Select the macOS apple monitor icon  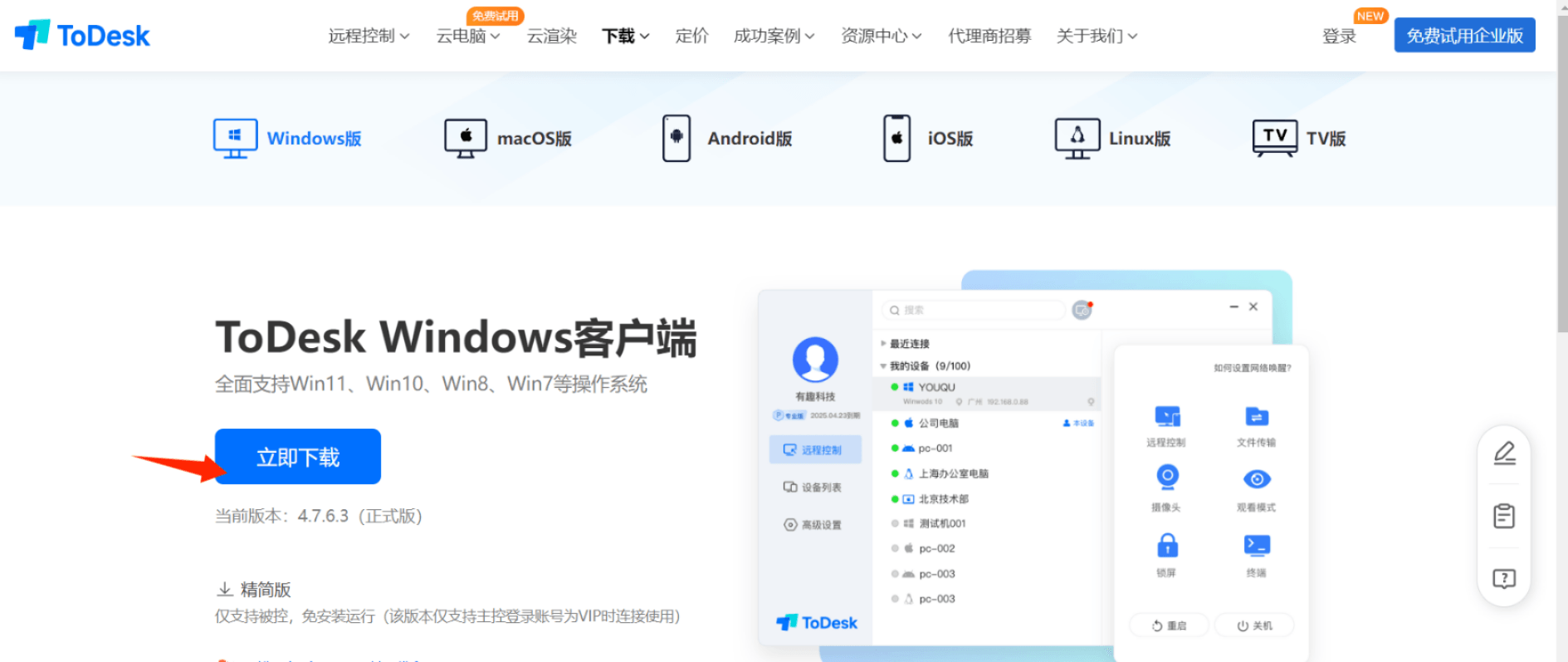click(x=466, y=139)
